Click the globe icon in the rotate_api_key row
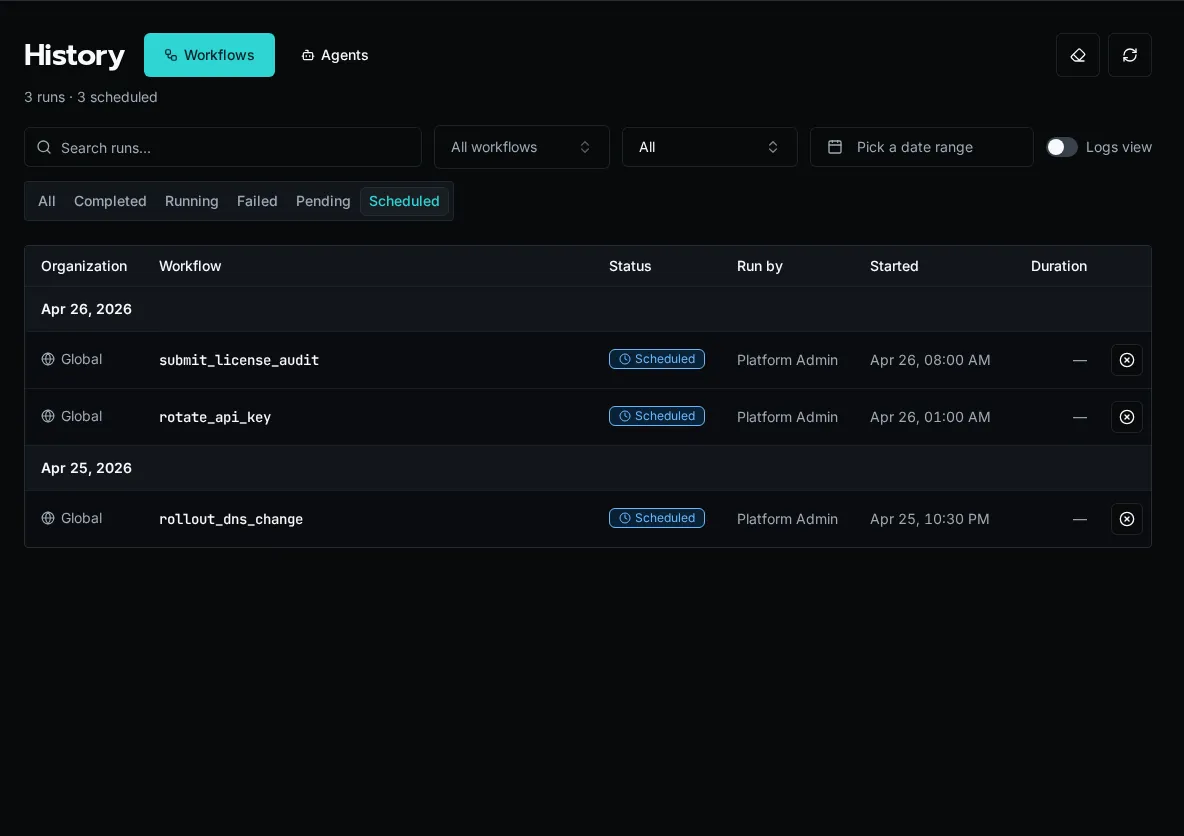 pos(48,416)
